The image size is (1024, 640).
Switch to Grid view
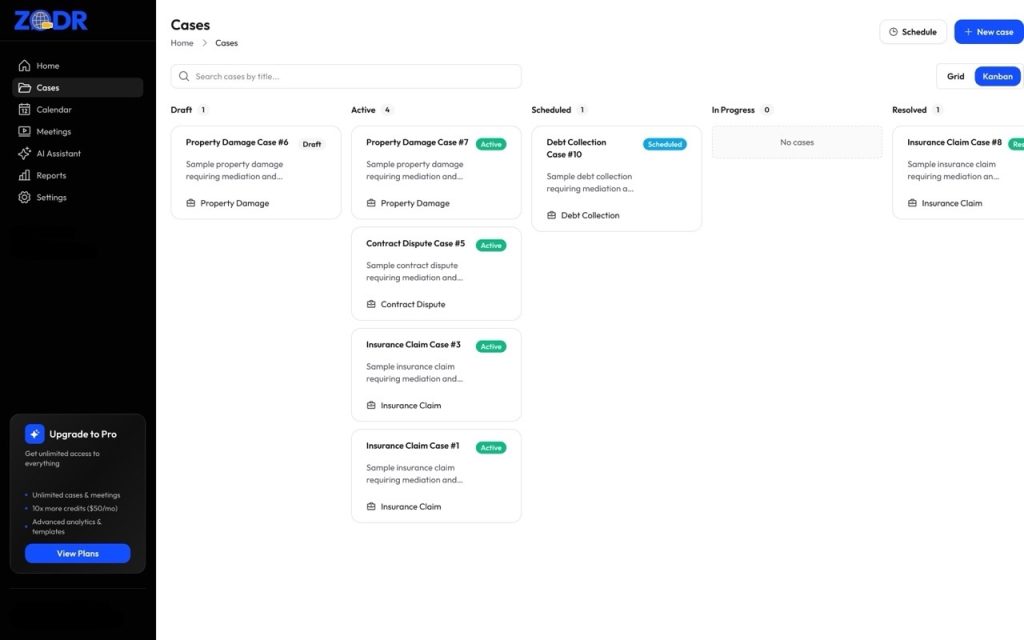click(x=956, y=76)
